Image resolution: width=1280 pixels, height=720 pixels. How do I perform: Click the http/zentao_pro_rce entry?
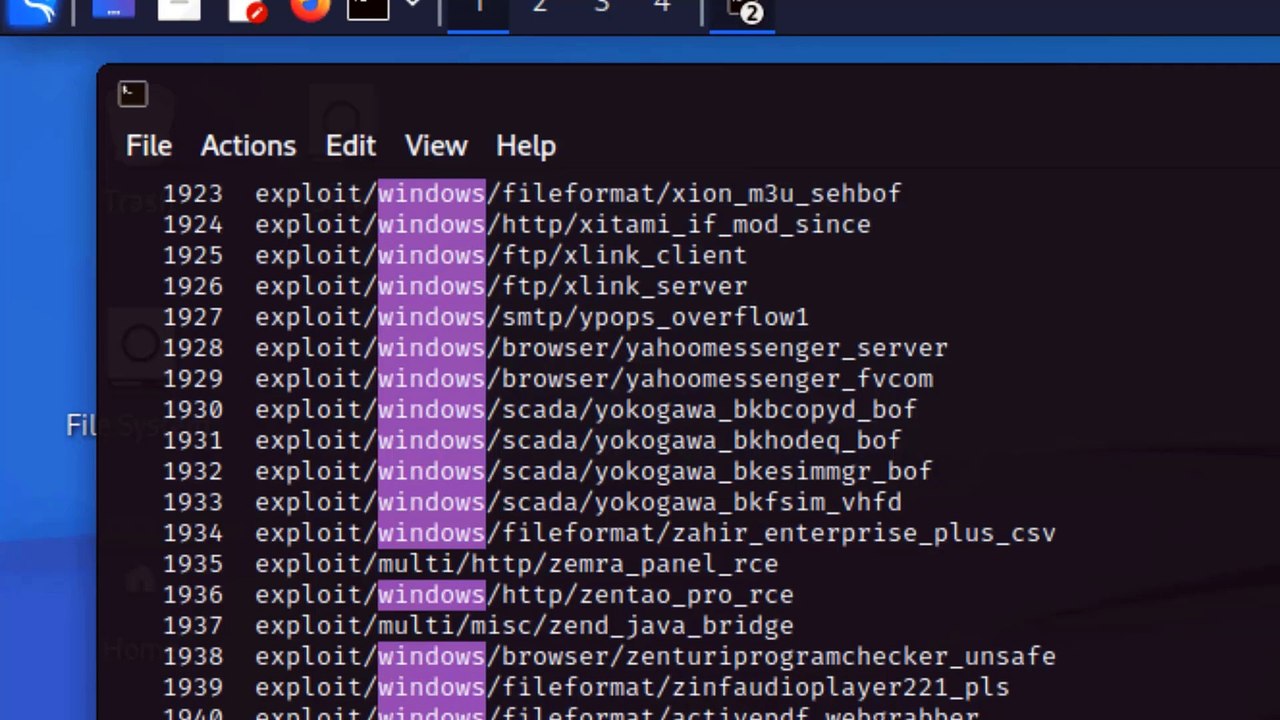pyautogui.click(x=478, y=595)
